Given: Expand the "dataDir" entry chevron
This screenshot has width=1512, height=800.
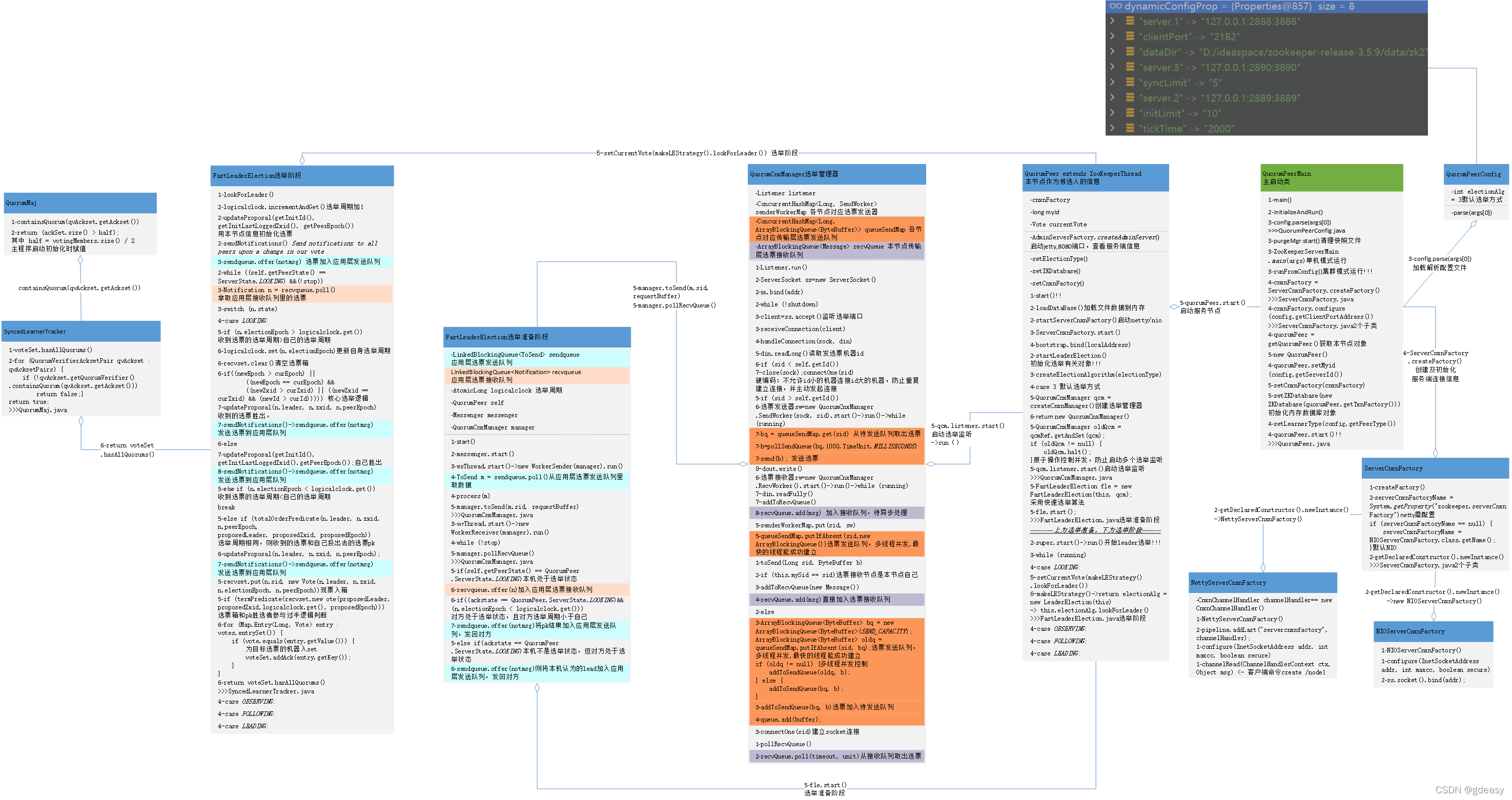Looking at the screenshot, I should [1112, 52].
